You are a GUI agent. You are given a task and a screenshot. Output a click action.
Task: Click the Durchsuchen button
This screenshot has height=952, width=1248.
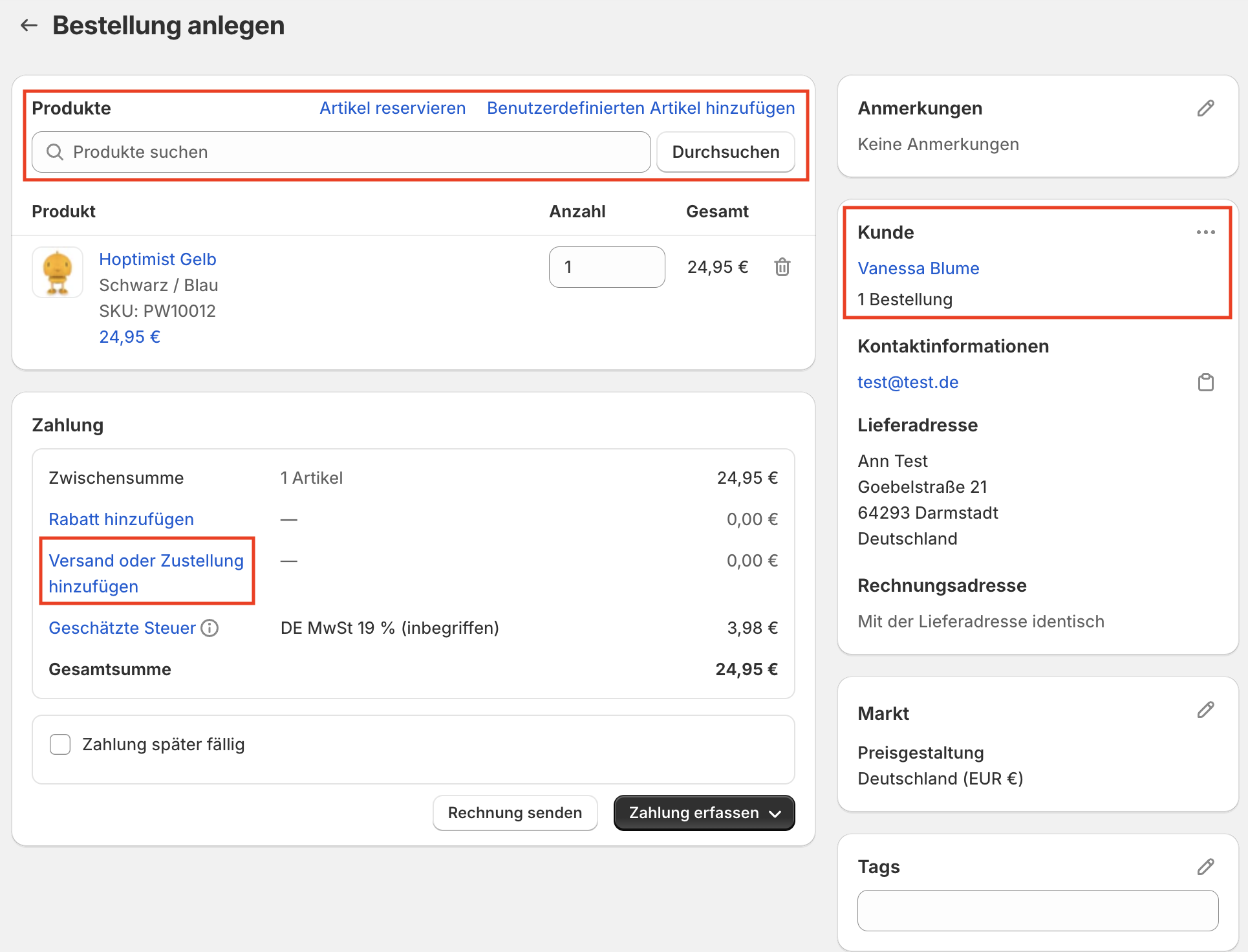726,152
